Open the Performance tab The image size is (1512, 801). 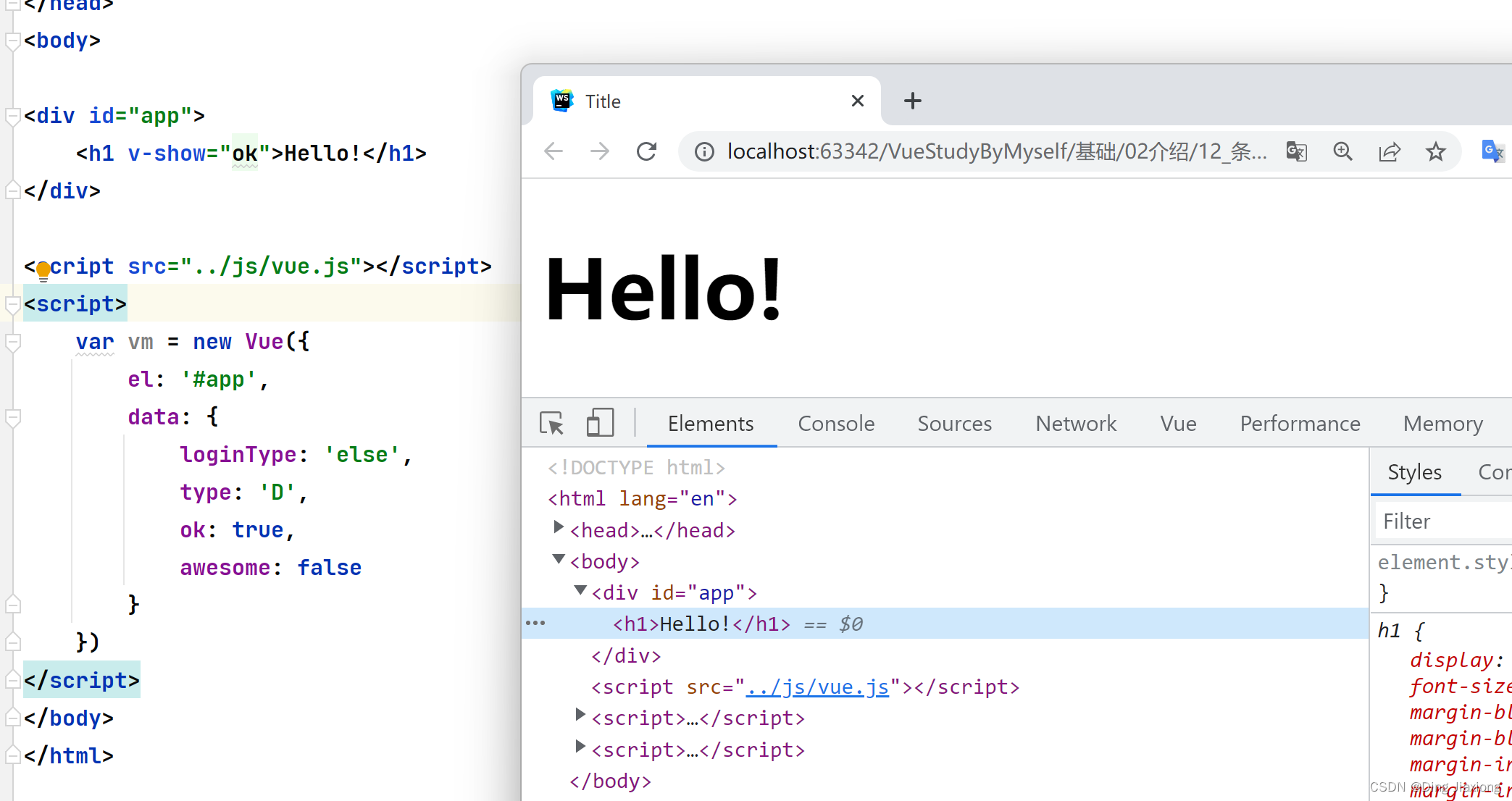pyautogui.click(x=1300, y=424)
